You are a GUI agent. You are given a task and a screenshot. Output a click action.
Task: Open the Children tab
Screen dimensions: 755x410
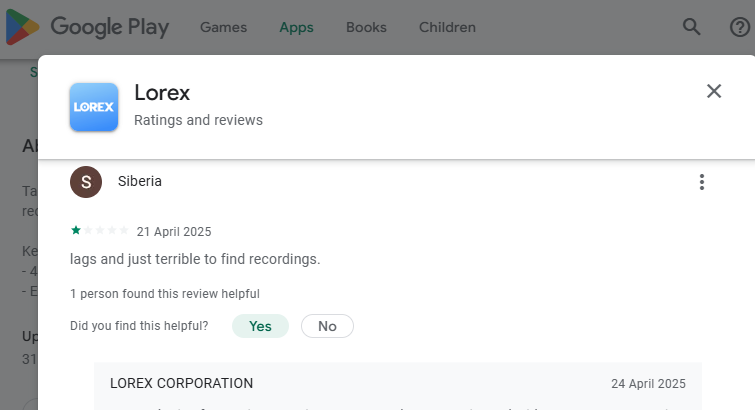point(447,27)
